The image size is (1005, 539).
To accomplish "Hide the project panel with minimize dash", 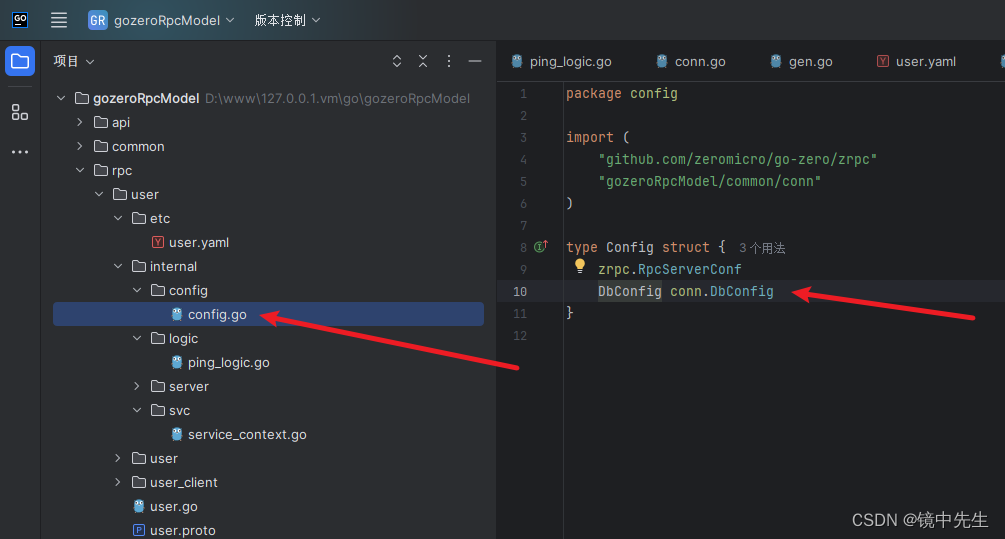I will 475,62.
